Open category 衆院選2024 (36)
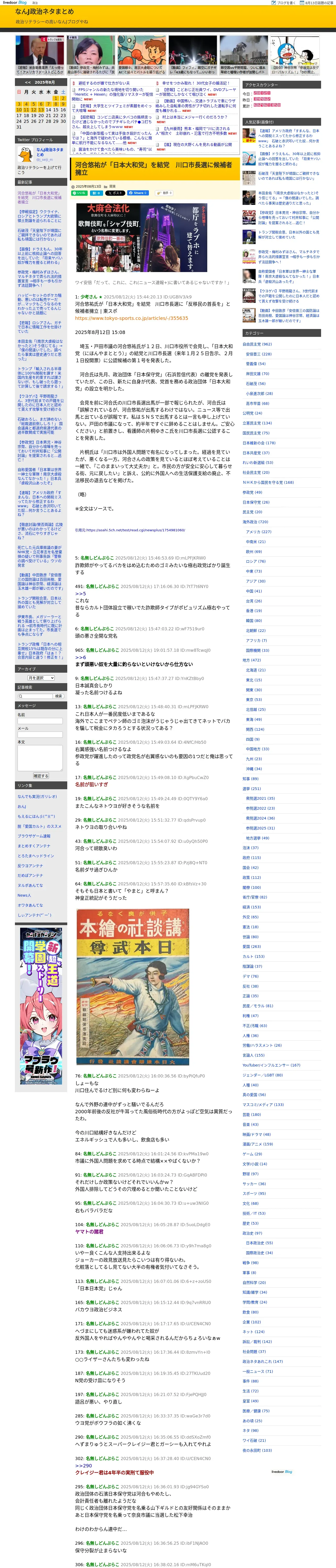The width and height of the screenshot is (336, 1568). [260, 818]
